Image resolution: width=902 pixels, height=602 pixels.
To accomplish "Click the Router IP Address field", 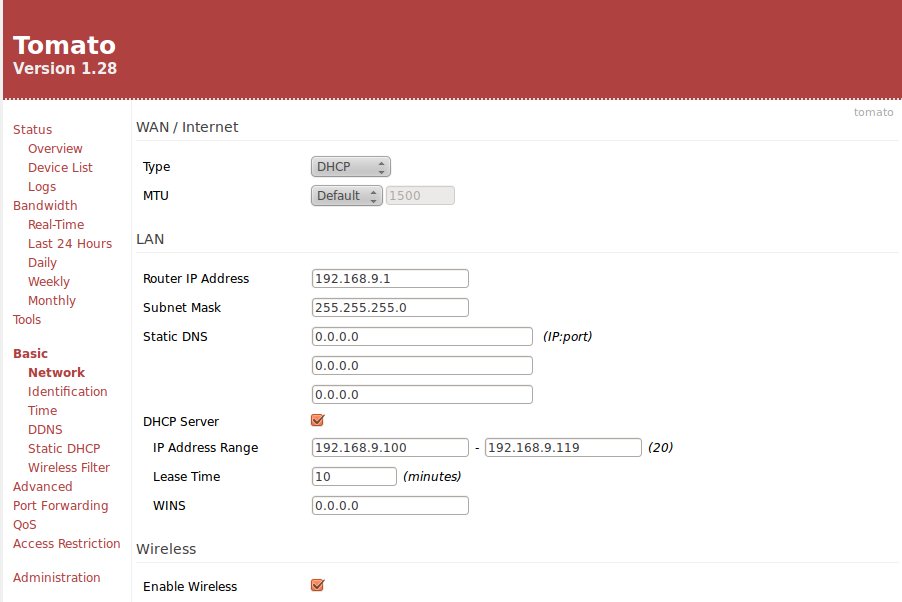I will click(x=390, y=279).
